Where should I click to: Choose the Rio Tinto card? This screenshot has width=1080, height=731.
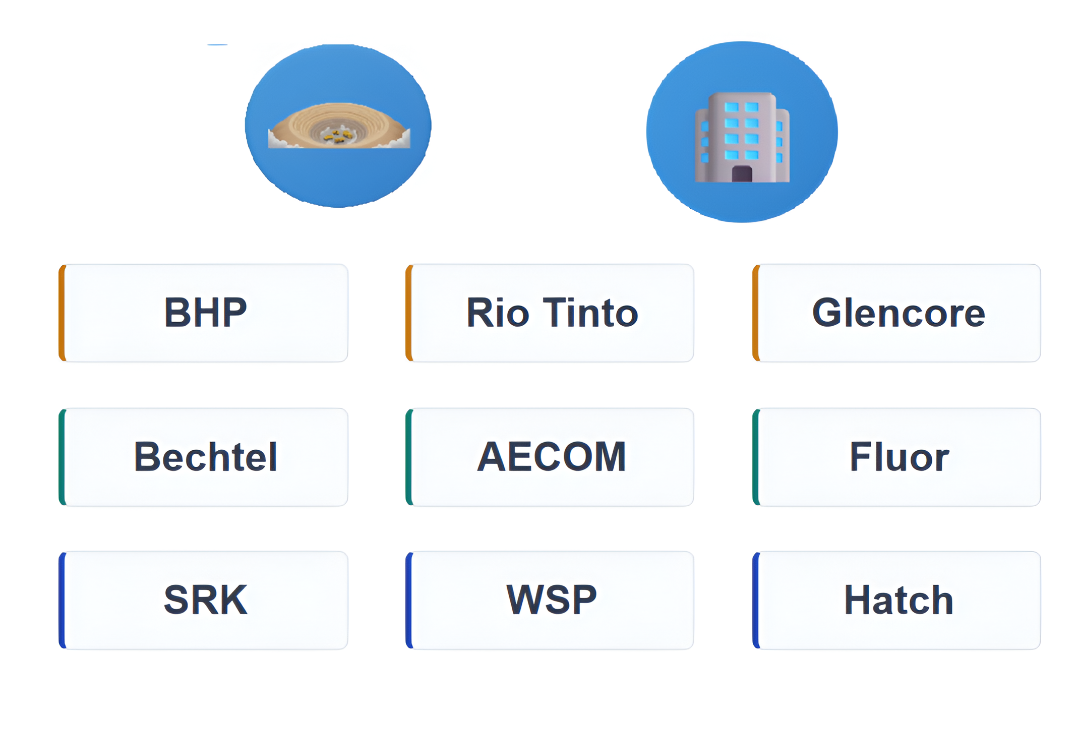point(551,313)
